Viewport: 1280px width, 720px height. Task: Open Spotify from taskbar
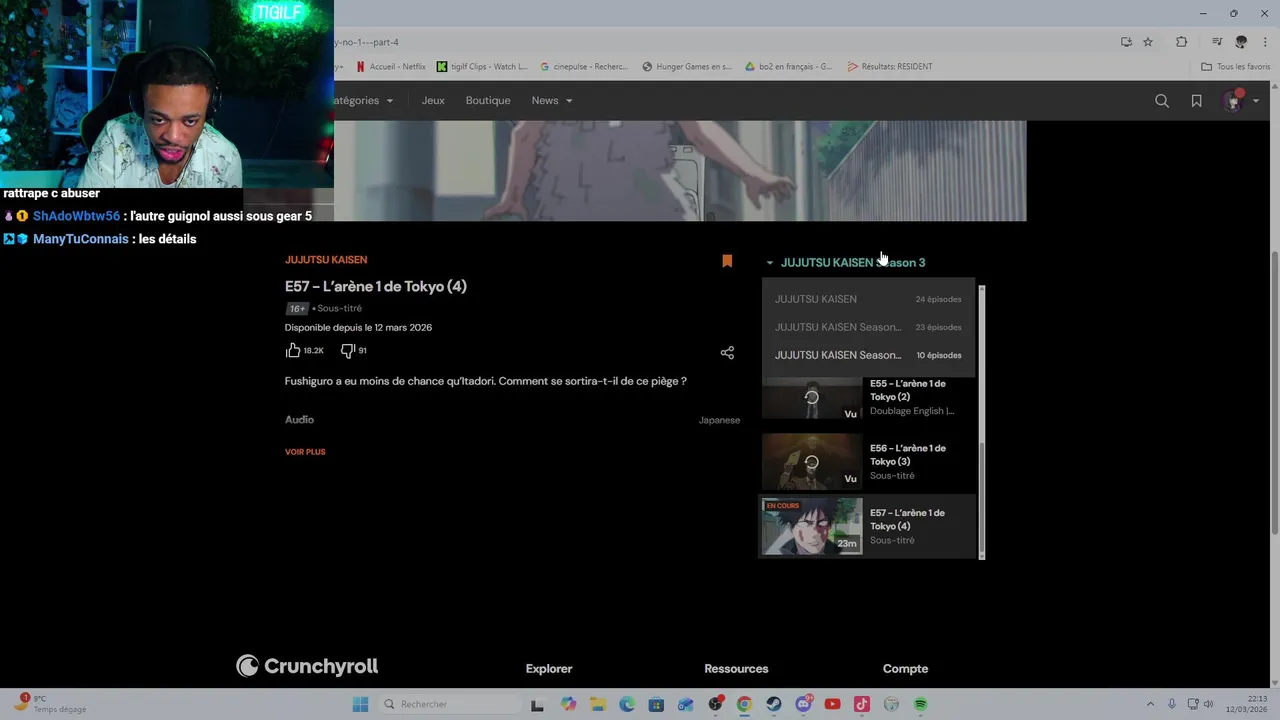pos(920,704)
